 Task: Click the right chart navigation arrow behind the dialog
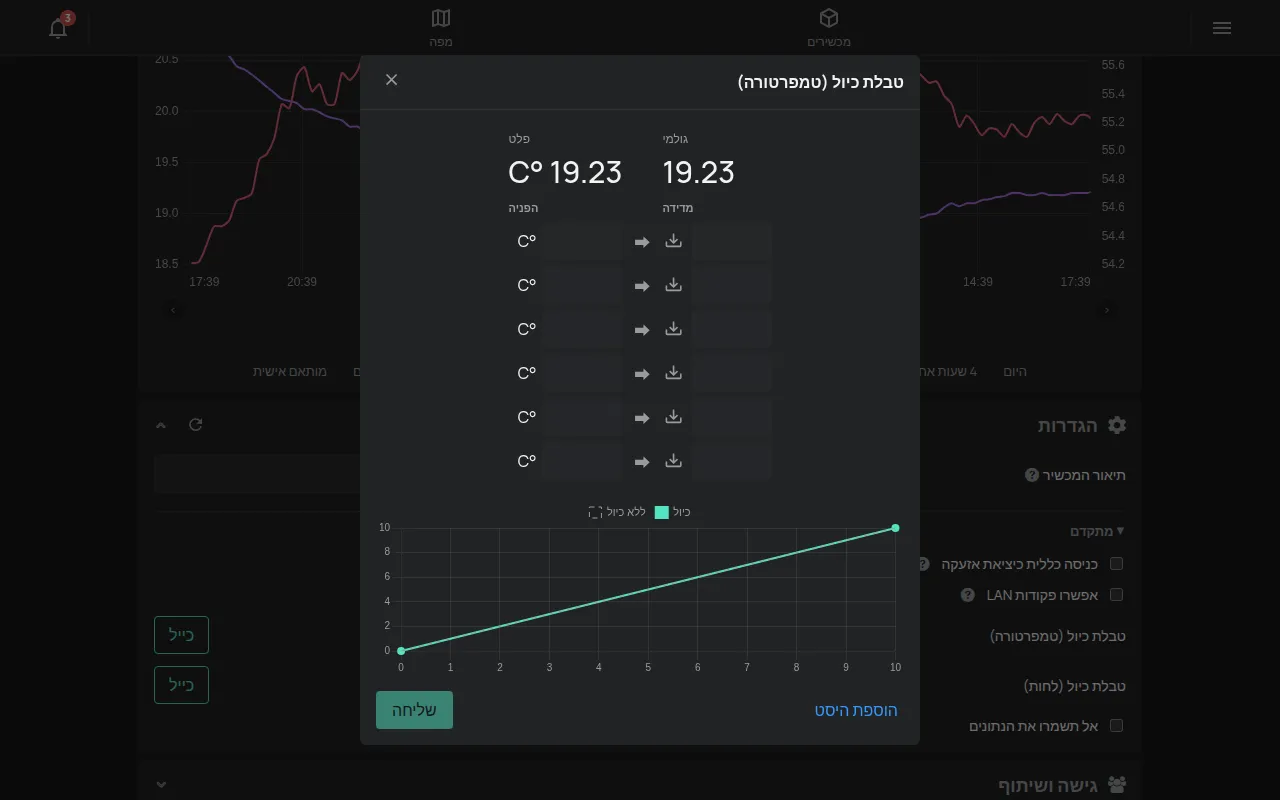pyautogui.click(x=1107, y=310)
